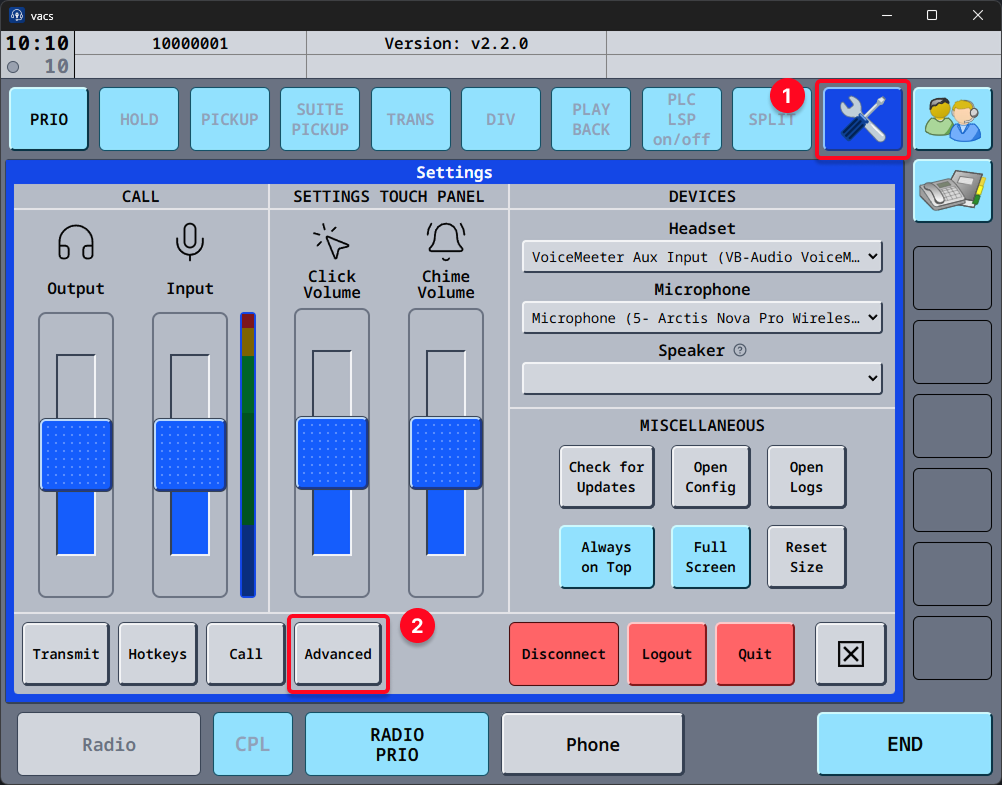The width and height of the screenshot is (1002, 785).
Task: Toggle the PRIO button
Action: pos(49,119)
